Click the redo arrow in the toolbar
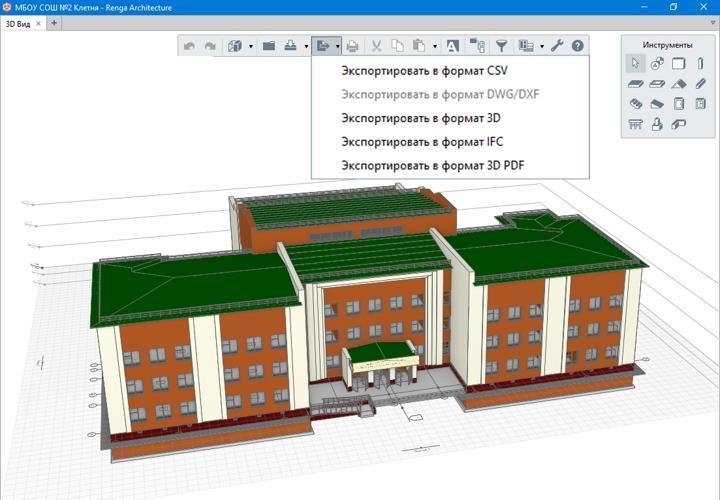Viewport: 720px width, 500px height. (x=210, y=46)
